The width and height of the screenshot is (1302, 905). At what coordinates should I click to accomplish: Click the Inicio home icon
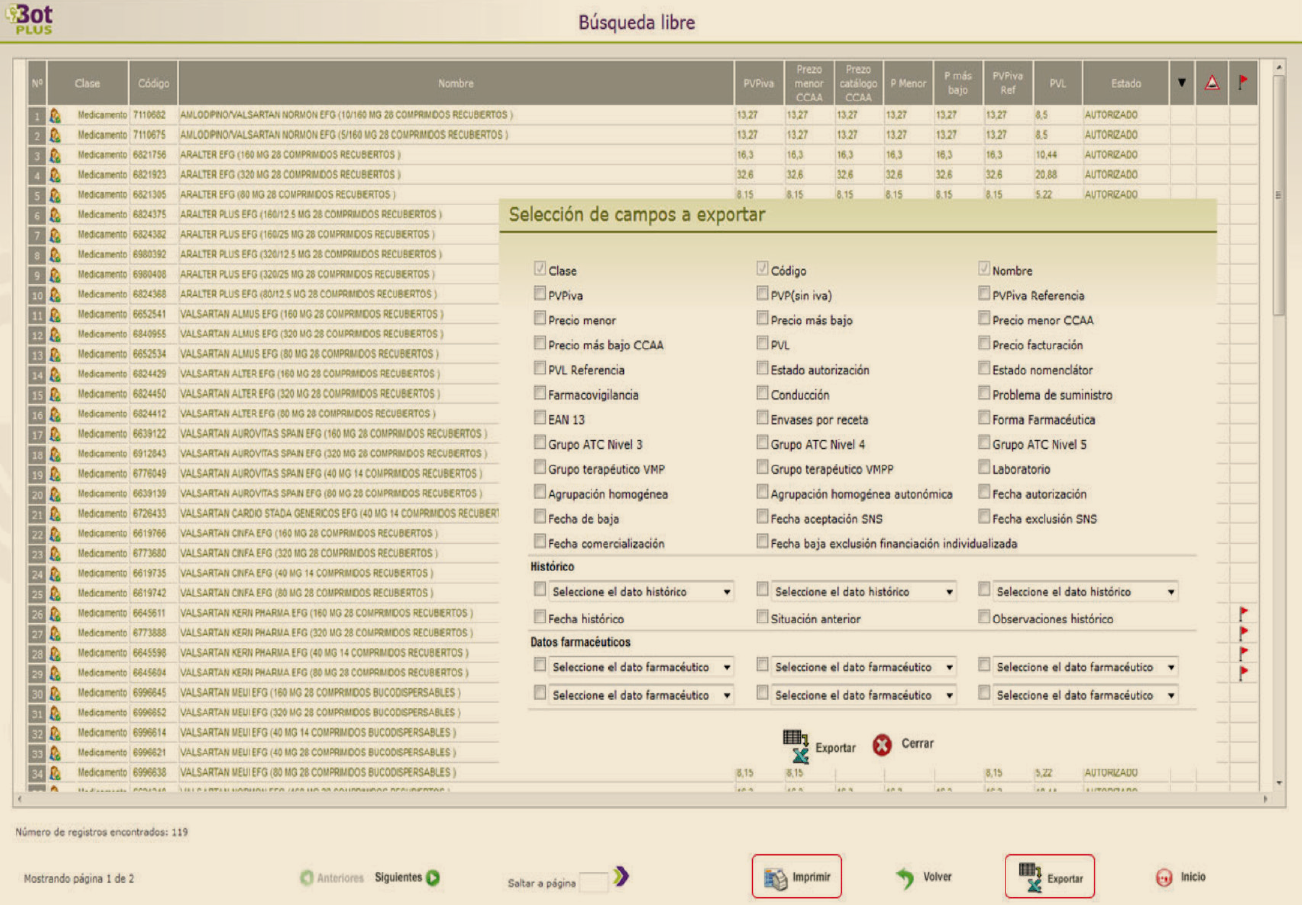point(1163,878)
